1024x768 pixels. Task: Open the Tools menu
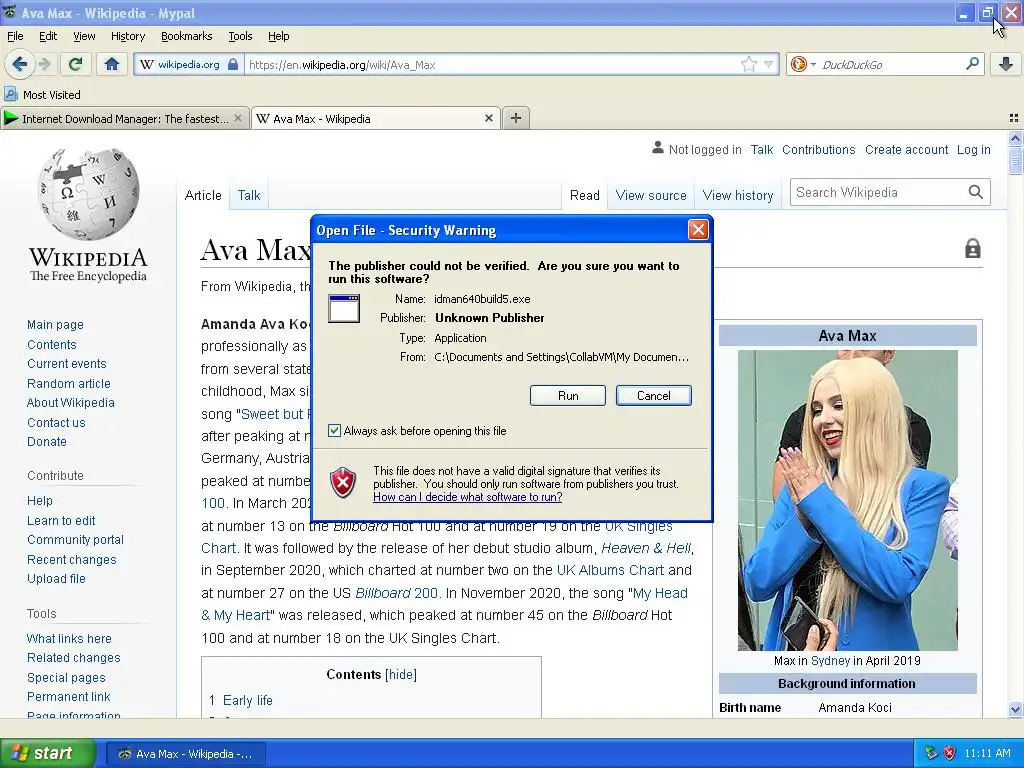(x=240, y=36)
